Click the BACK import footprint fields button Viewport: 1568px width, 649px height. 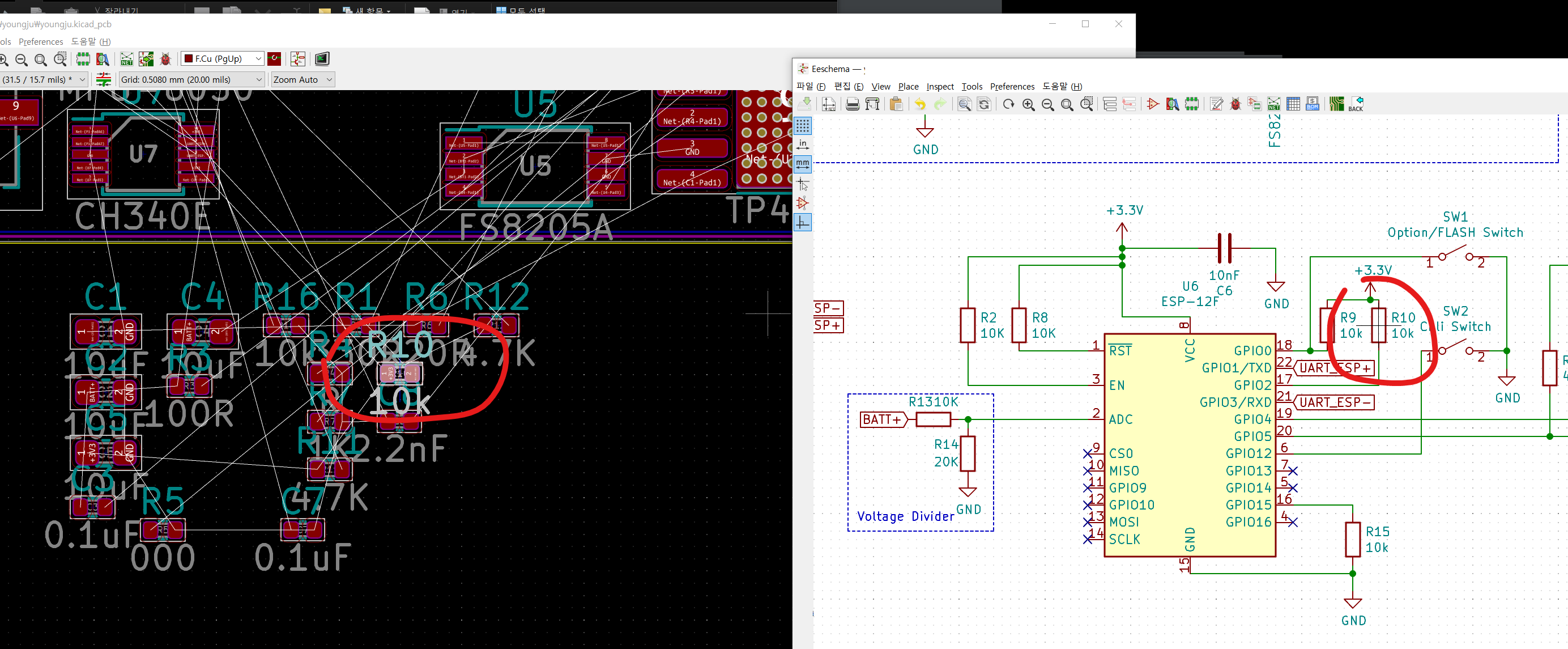(x=1356, y=104)
